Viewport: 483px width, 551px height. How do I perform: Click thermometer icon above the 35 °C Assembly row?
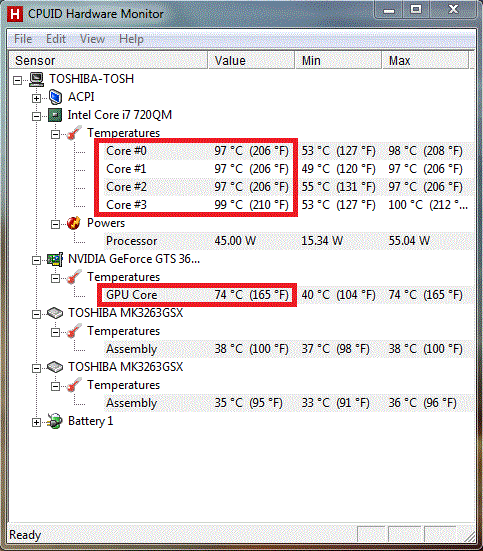coord(74,385)
